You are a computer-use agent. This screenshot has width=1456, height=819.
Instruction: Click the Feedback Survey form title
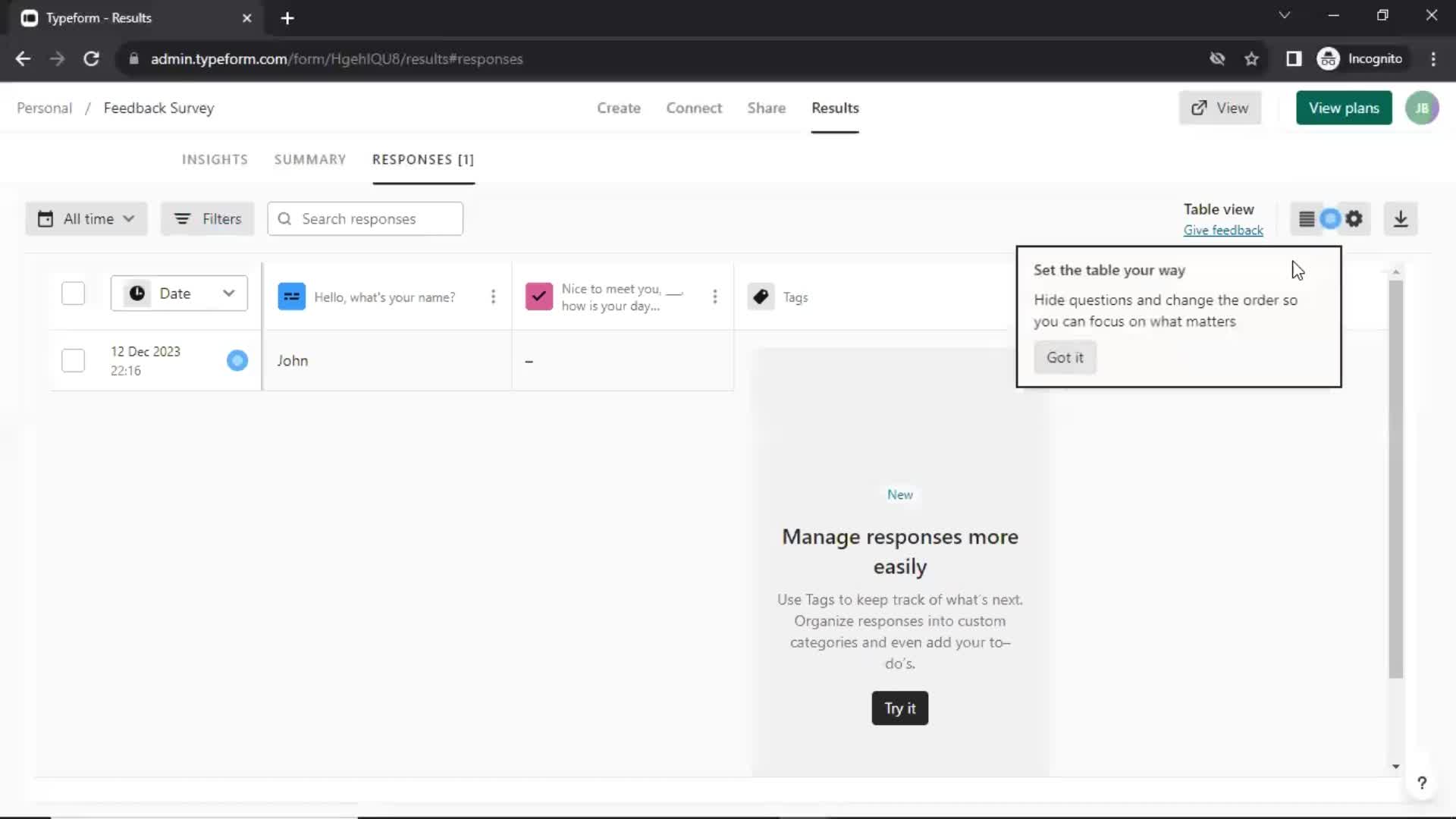158,108
